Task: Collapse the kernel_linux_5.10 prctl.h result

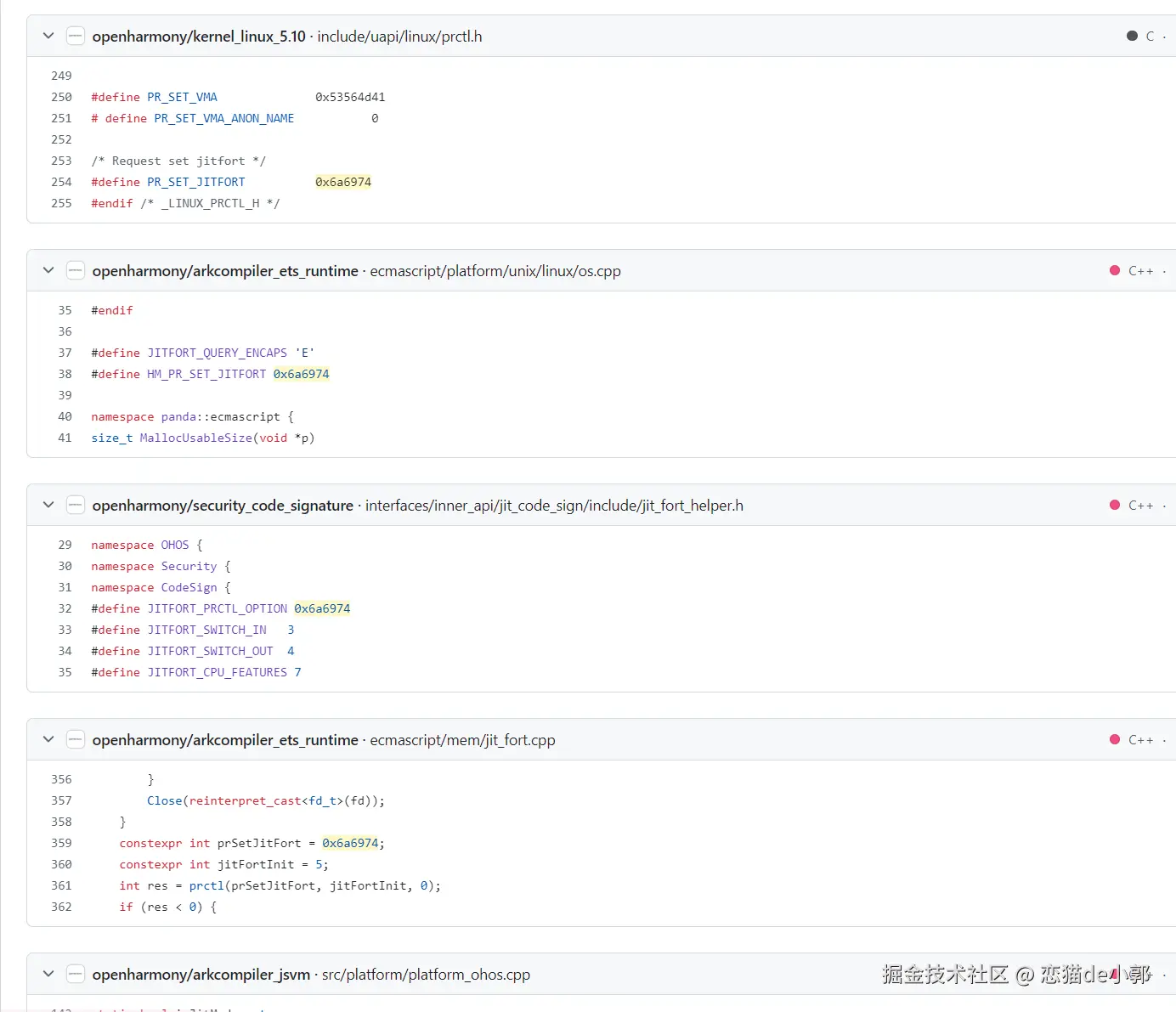Action: (48, 36)
